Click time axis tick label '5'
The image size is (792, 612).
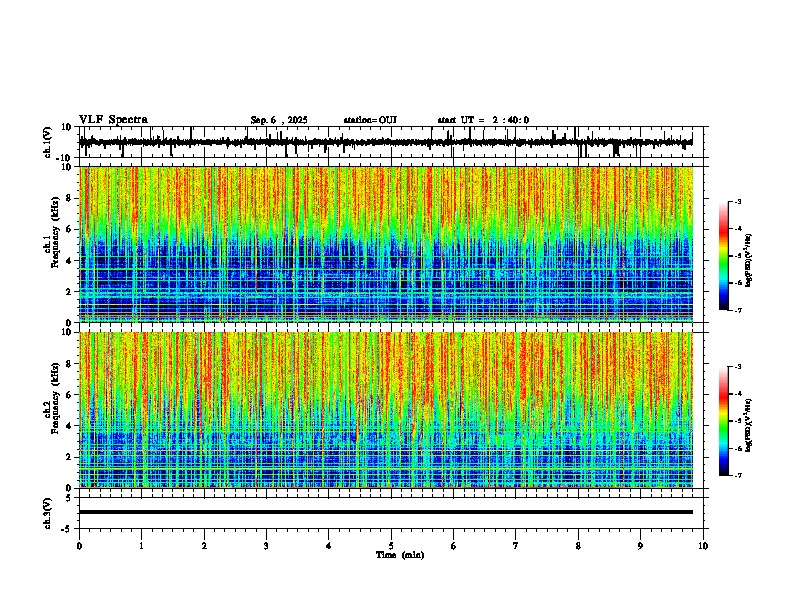pos(391,546)
